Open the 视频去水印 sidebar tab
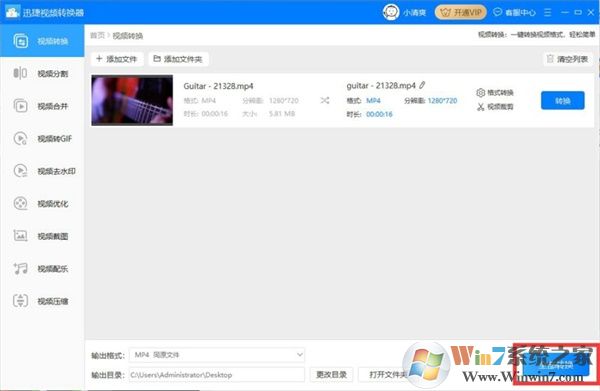The width and height of the screenshot is (600, 391). (42, 171)
